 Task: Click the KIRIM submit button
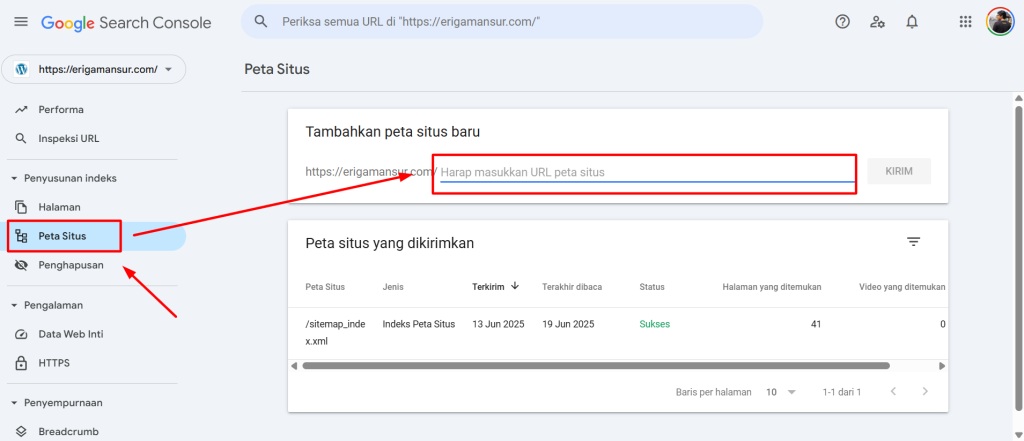pos(899,172)
